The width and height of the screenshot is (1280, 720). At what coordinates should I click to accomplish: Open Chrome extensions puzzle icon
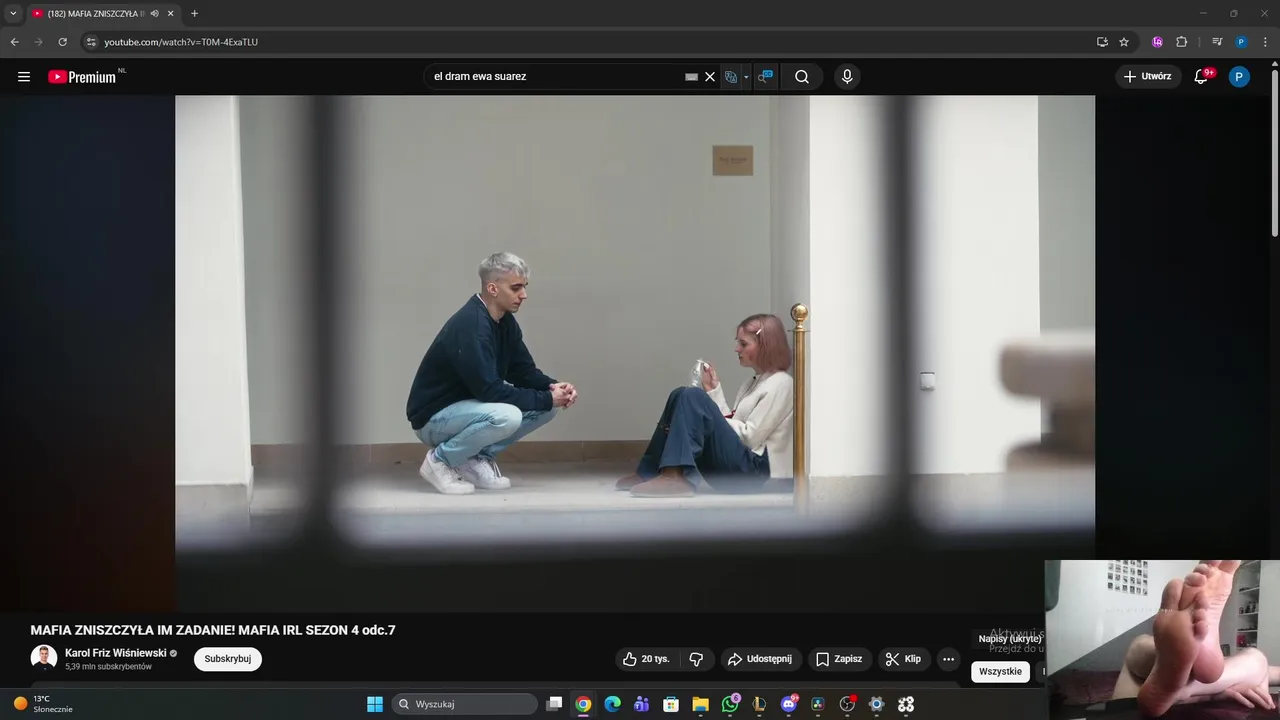tap(1182, 42)
